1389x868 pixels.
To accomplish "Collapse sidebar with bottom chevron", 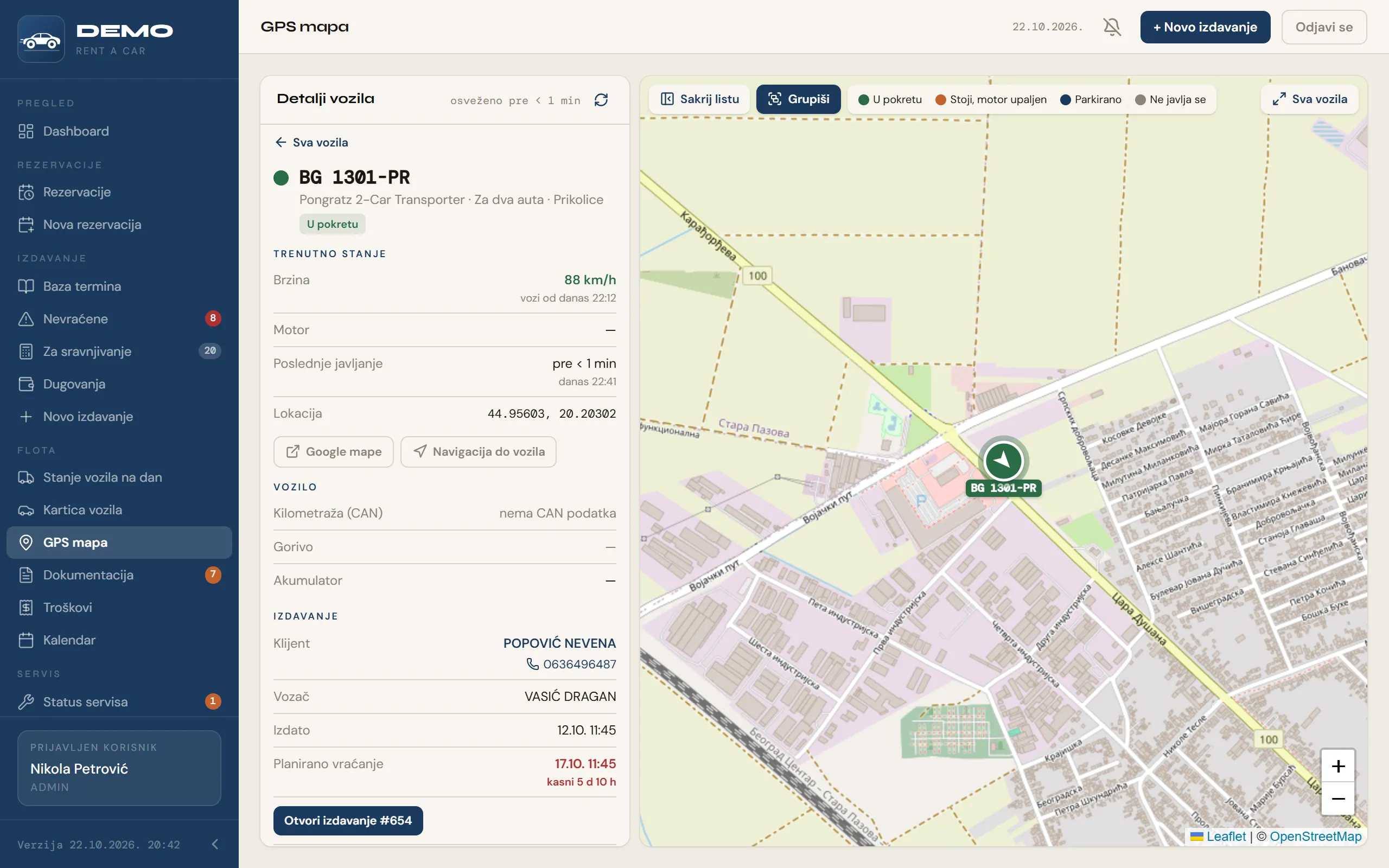I will [215, 844].
